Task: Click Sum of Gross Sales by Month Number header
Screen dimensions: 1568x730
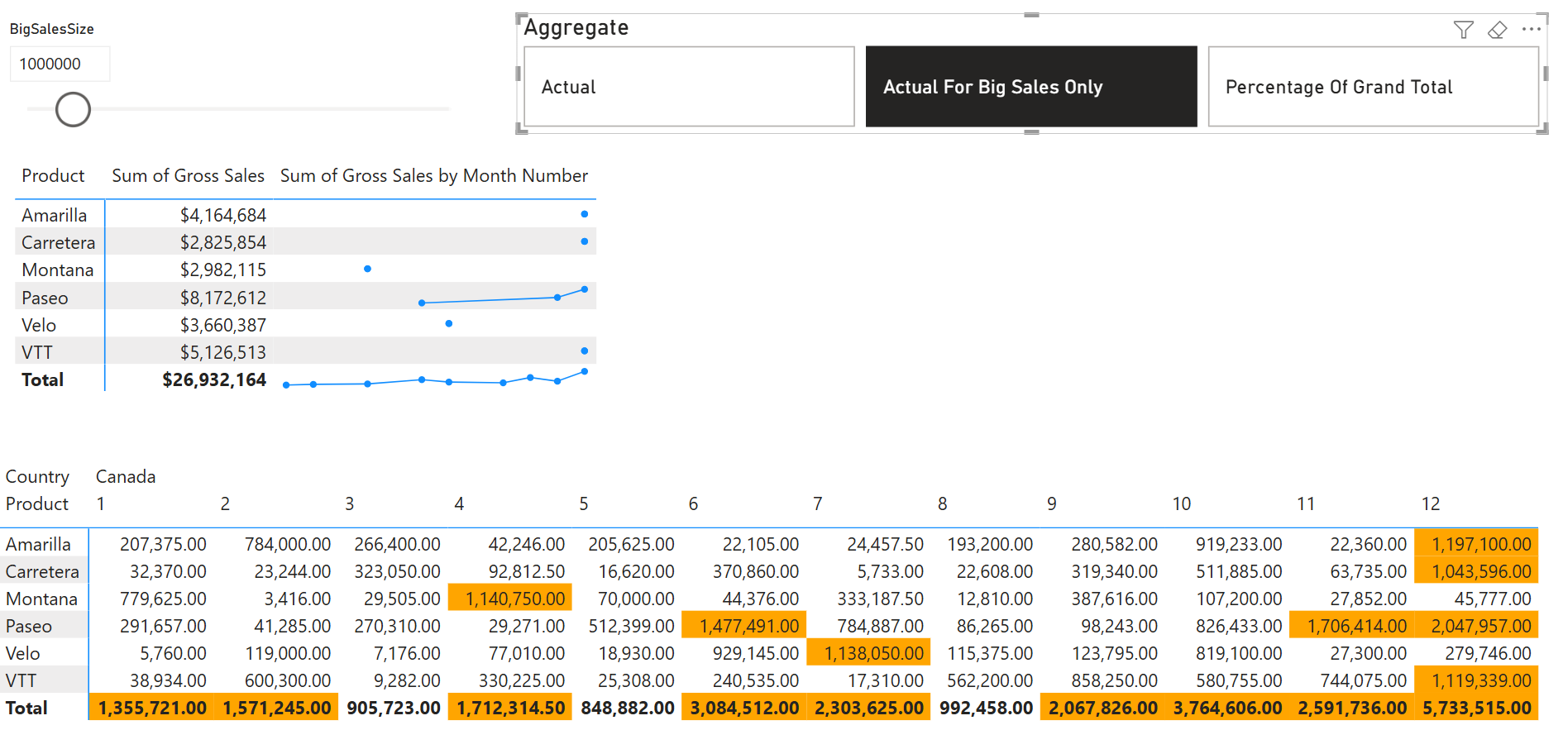Action: click(x=434, y=175)
